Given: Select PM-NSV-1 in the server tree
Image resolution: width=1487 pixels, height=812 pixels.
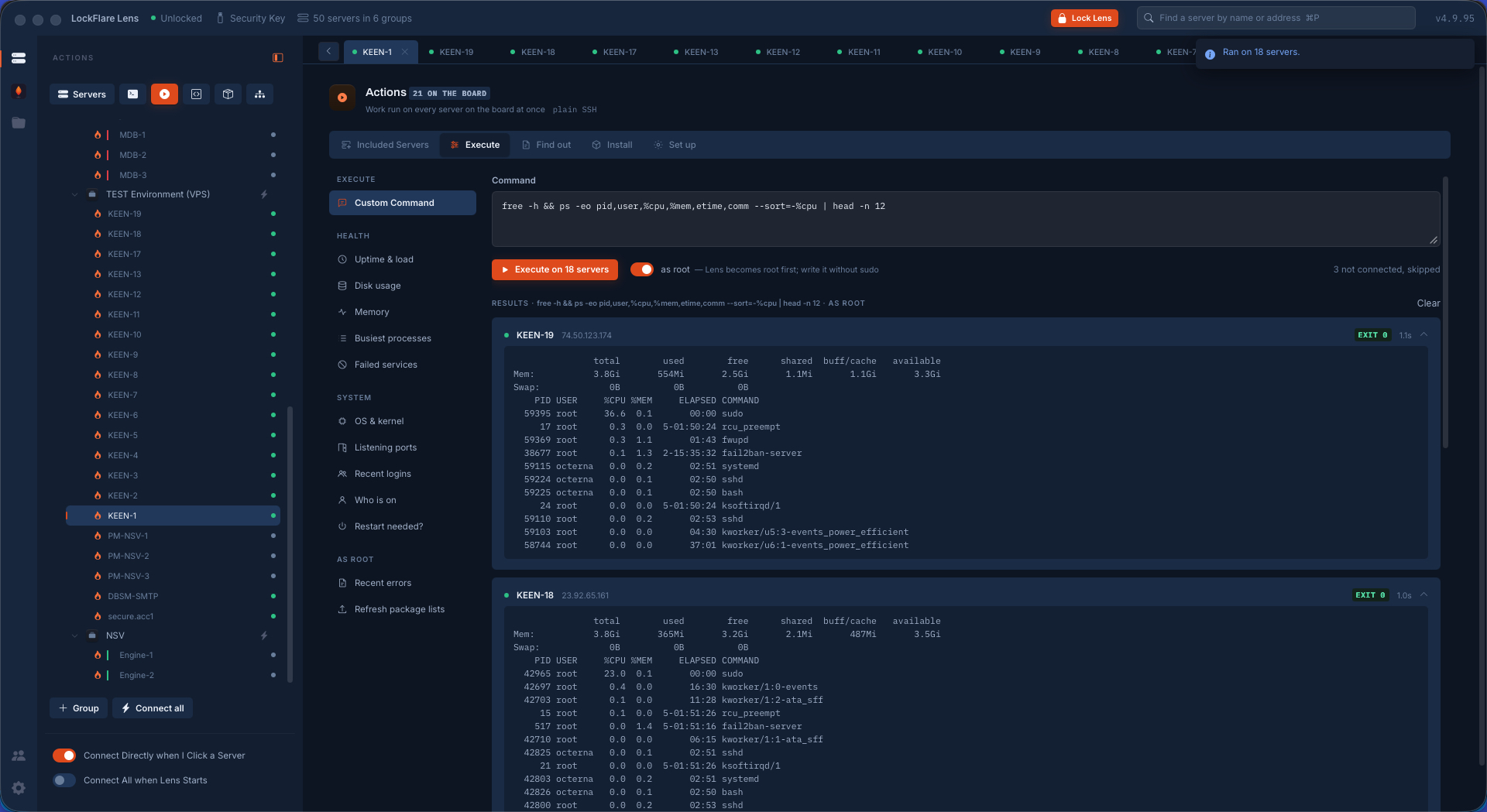Looking at the screenshot, I should (x=173, y=536).
